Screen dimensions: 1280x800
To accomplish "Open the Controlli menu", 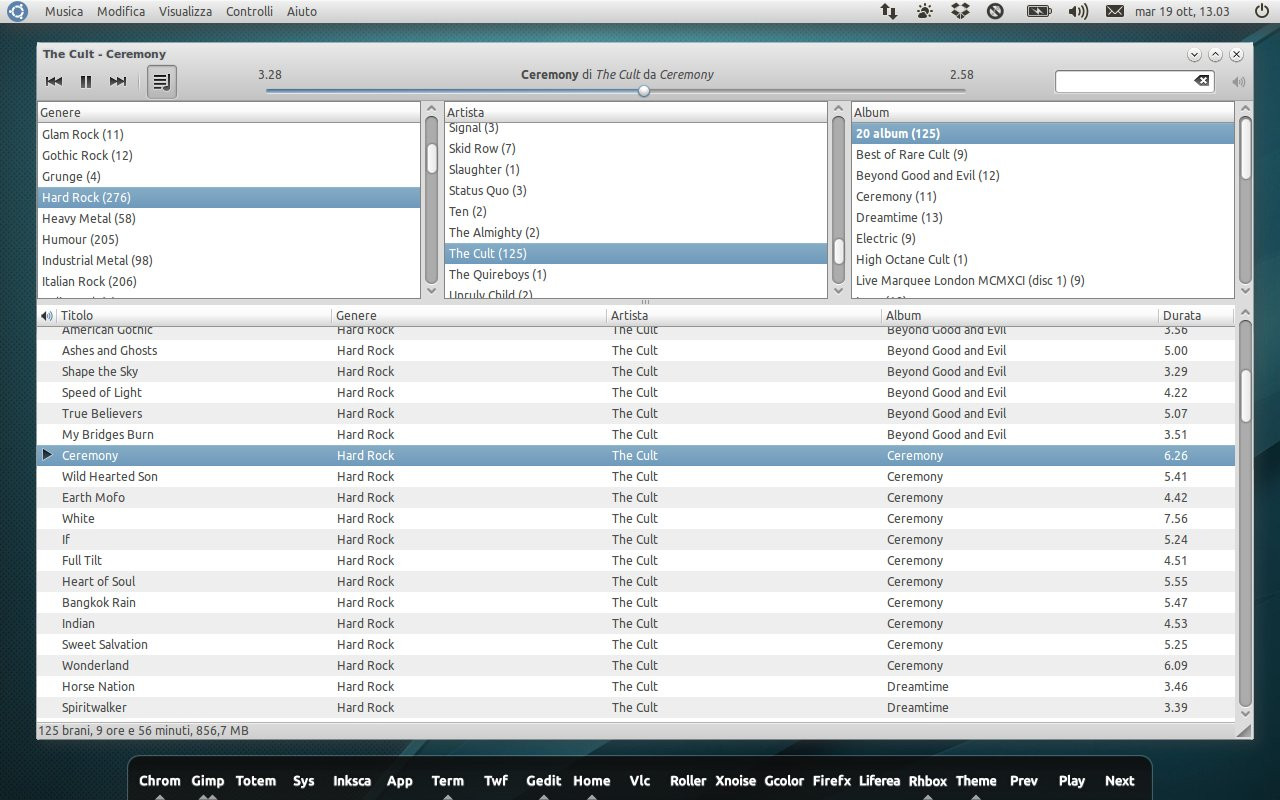I will [x=249, y=11].
